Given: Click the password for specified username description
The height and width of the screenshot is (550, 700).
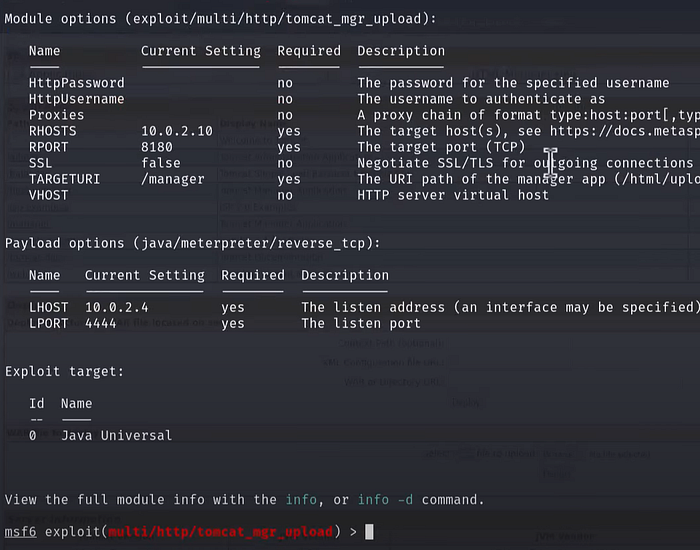Looking at the screenshot, I should coord(513,83).
